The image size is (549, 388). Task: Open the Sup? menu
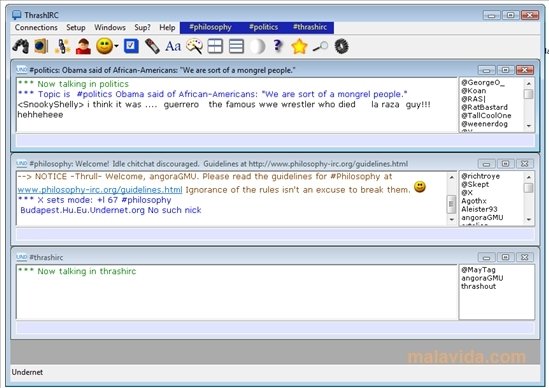(142, 27)
